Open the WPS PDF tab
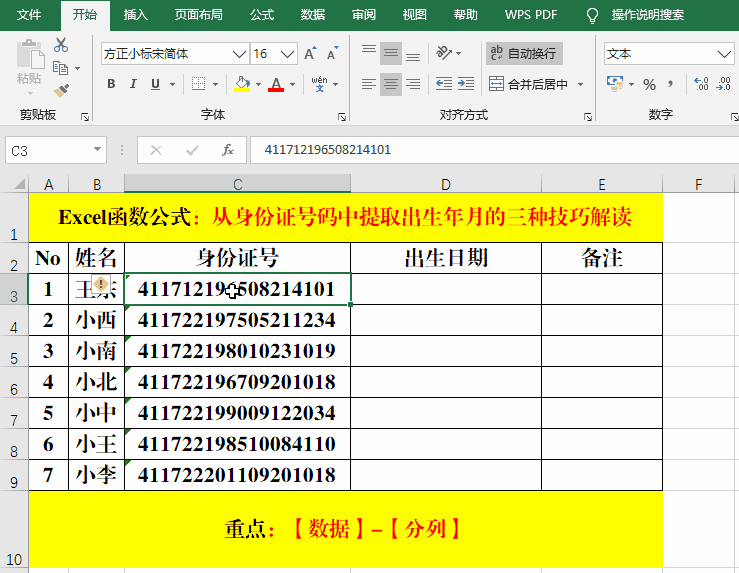 531,15
